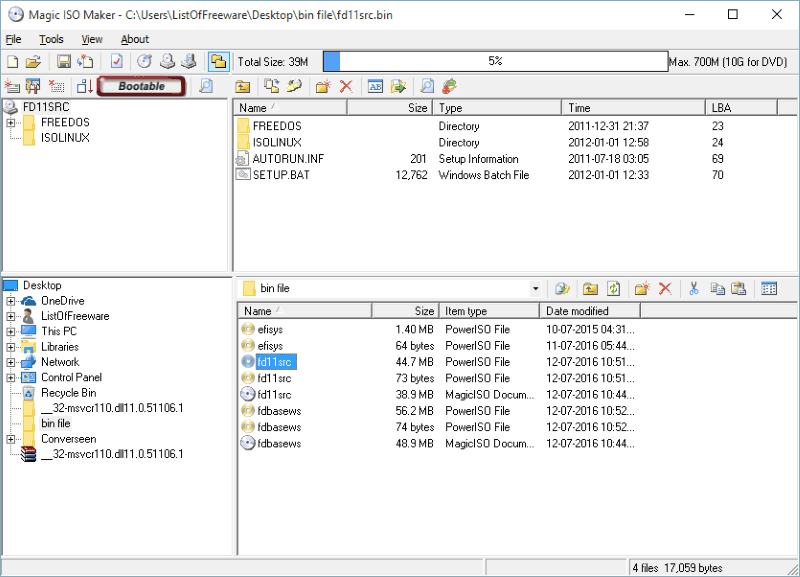Click the magnifier icon right of extract
Screen dimensions: 800x577
click(427, 87)
